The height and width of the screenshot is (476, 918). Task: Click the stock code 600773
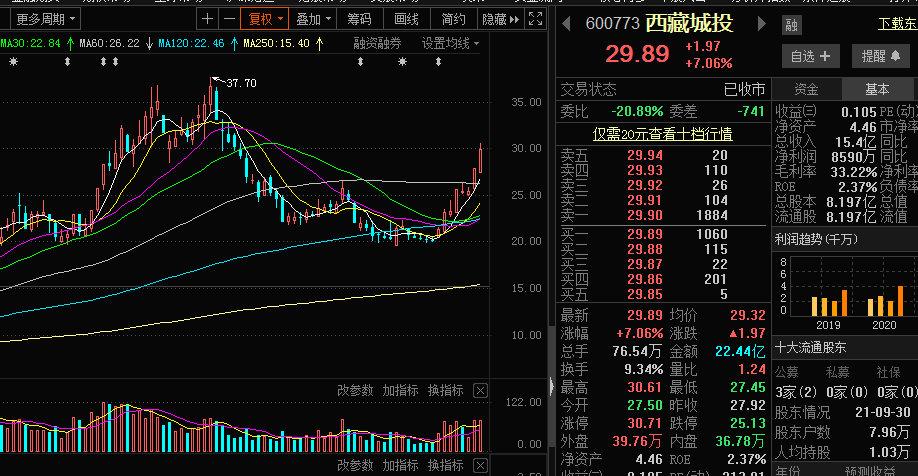tap(612, 23)
